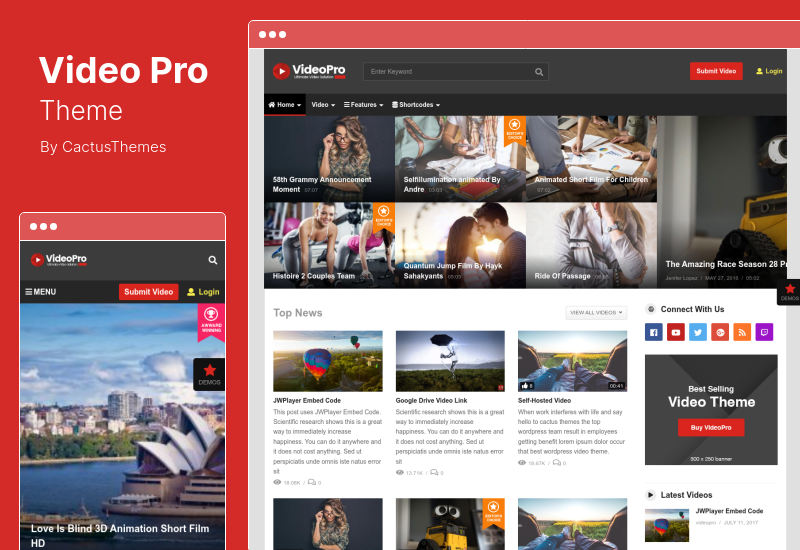
Task: Click Login in mobile preview
Action: [x=203, y=292]
